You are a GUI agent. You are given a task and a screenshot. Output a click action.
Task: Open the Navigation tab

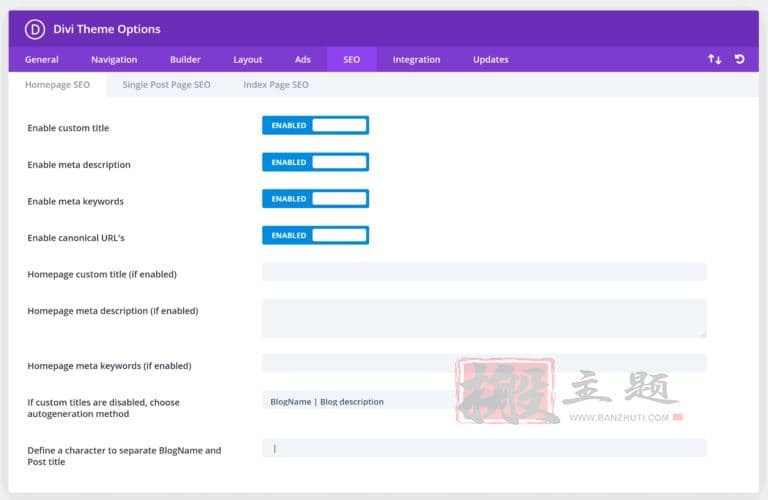[114, 60]
